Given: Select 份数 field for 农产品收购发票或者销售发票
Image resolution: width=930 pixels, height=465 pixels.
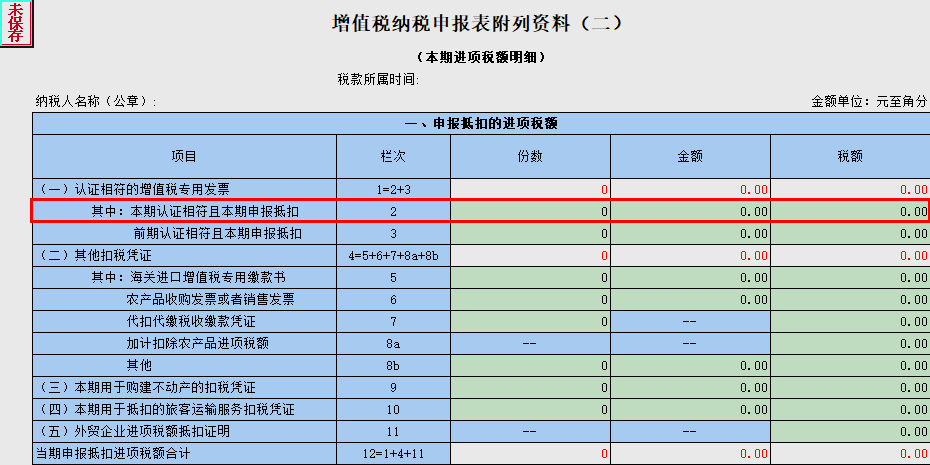Looking at the screenshot, I should (530, 300).
